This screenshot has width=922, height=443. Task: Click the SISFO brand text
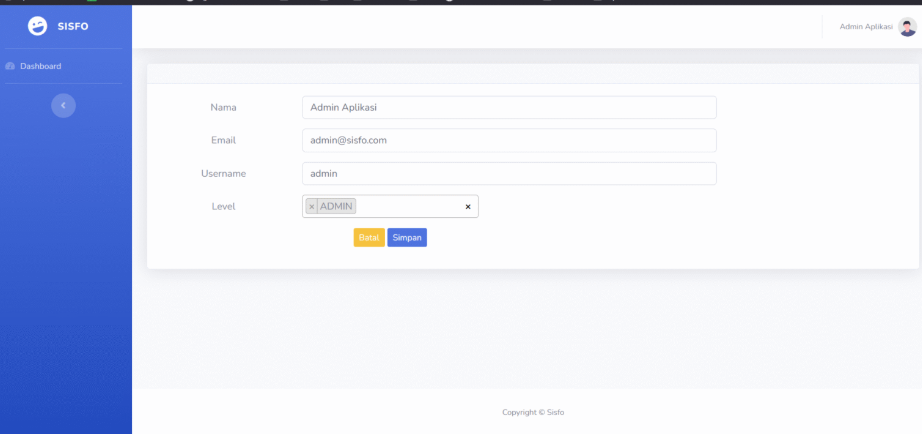point(74,26)
